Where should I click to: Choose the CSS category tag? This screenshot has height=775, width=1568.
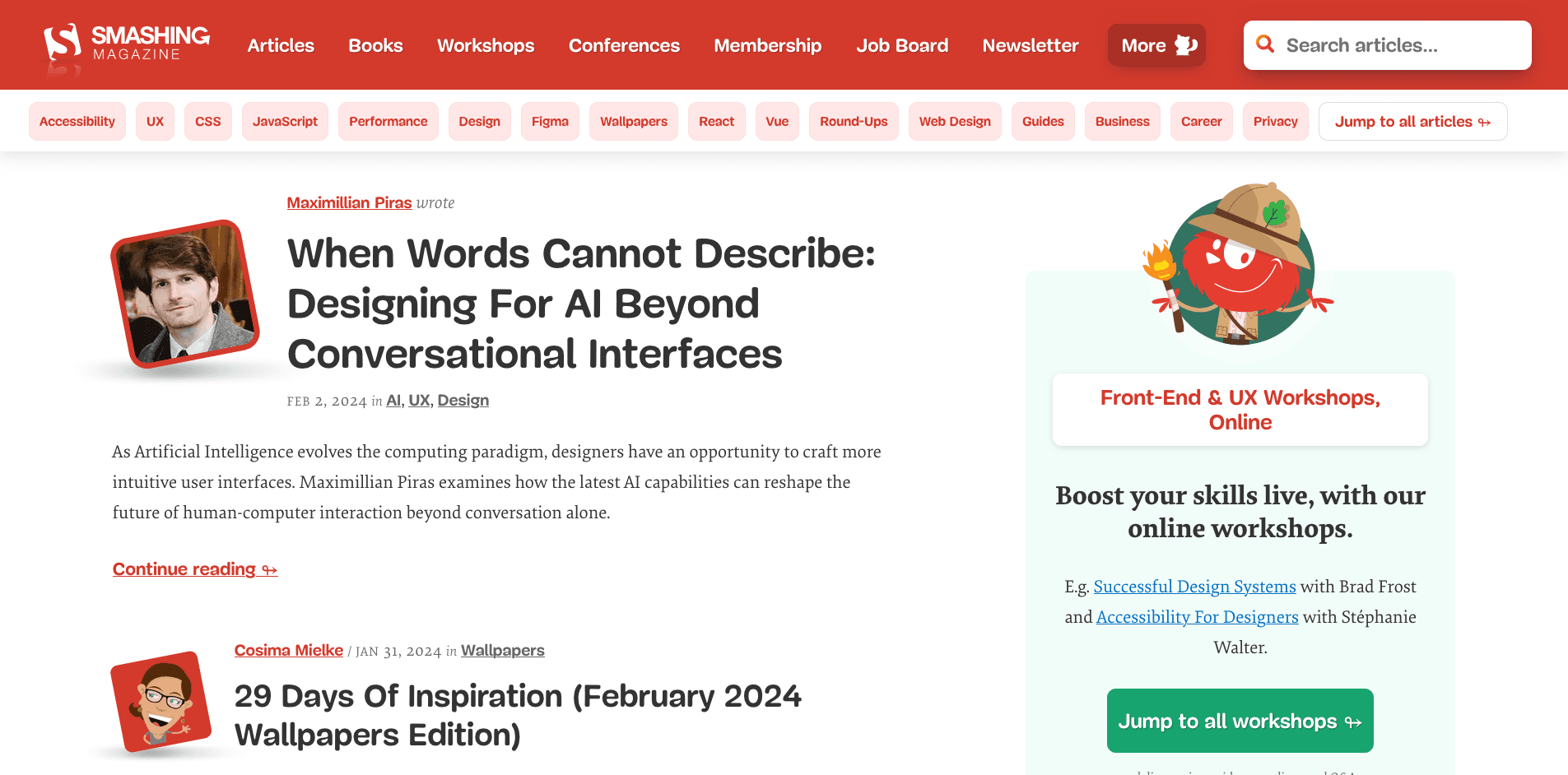(x=208, y=121)
